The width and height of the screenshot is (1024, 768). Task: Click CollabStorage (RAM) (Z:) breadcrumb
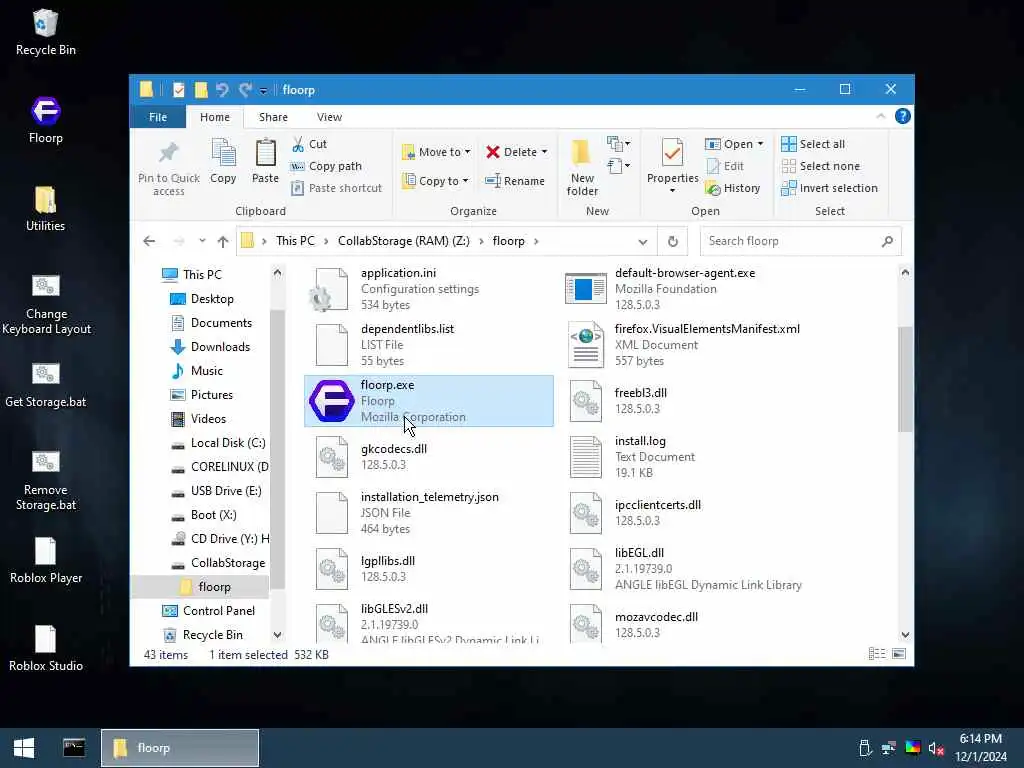(x=404, y=241)
